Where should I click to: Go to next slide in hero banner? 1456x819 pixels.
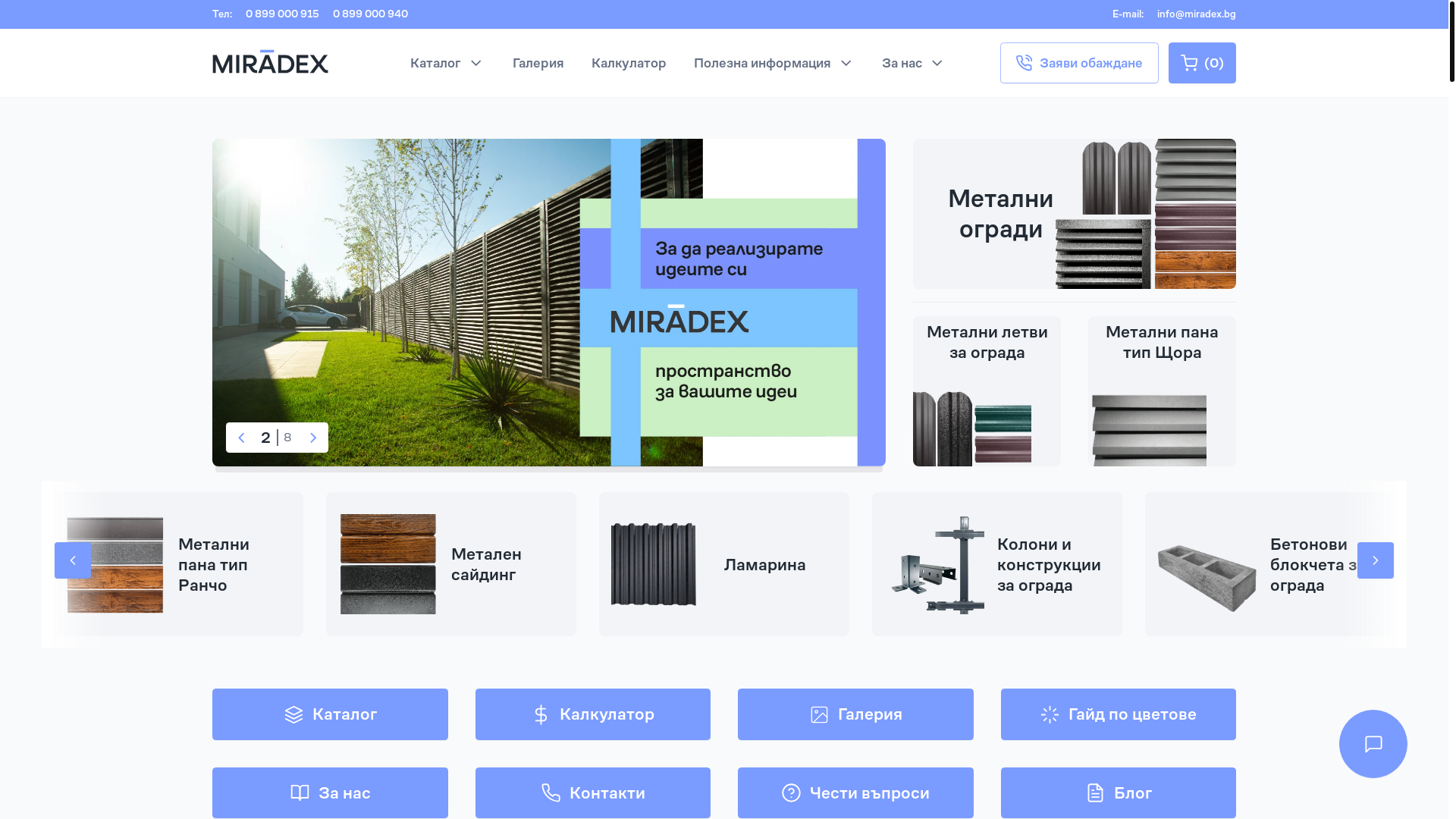[x=313, y=438]
